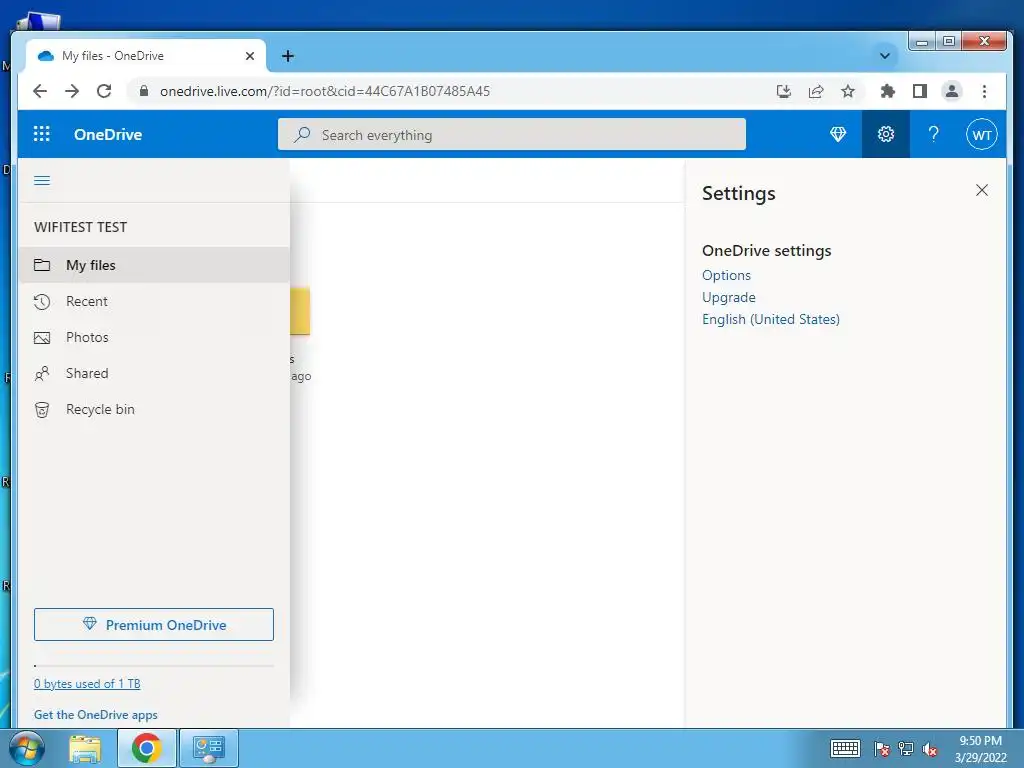The height and width of the screenshot is (768, 1024).
Task: Click the taskbar clock 9:50 PM
Action: (980, 741)
